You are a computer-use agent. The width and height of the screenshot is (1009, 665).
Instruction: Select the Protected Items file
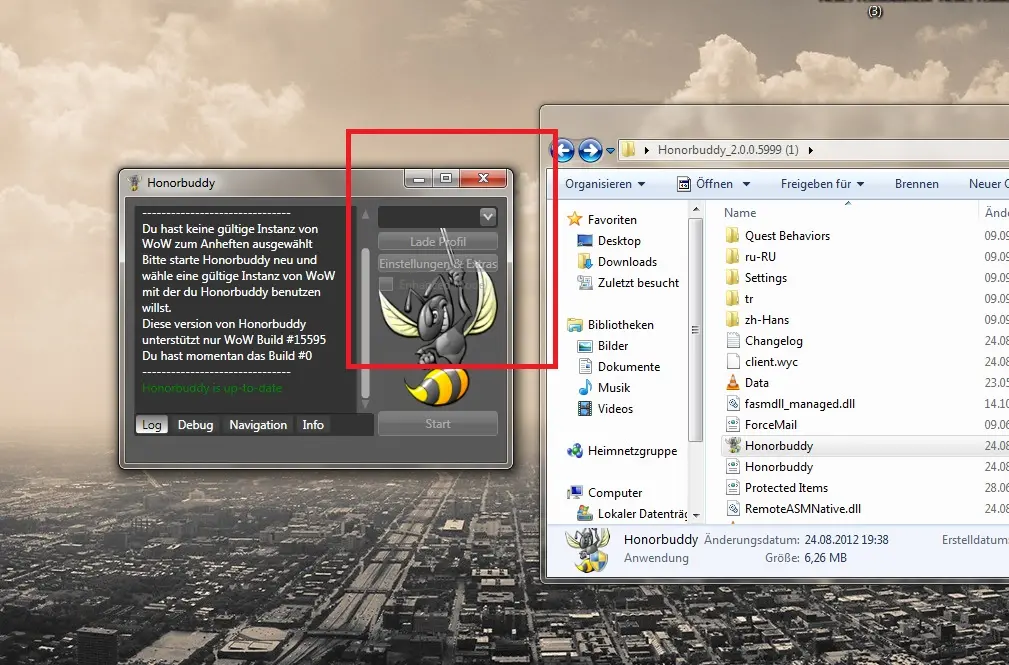tap(777, 488)
